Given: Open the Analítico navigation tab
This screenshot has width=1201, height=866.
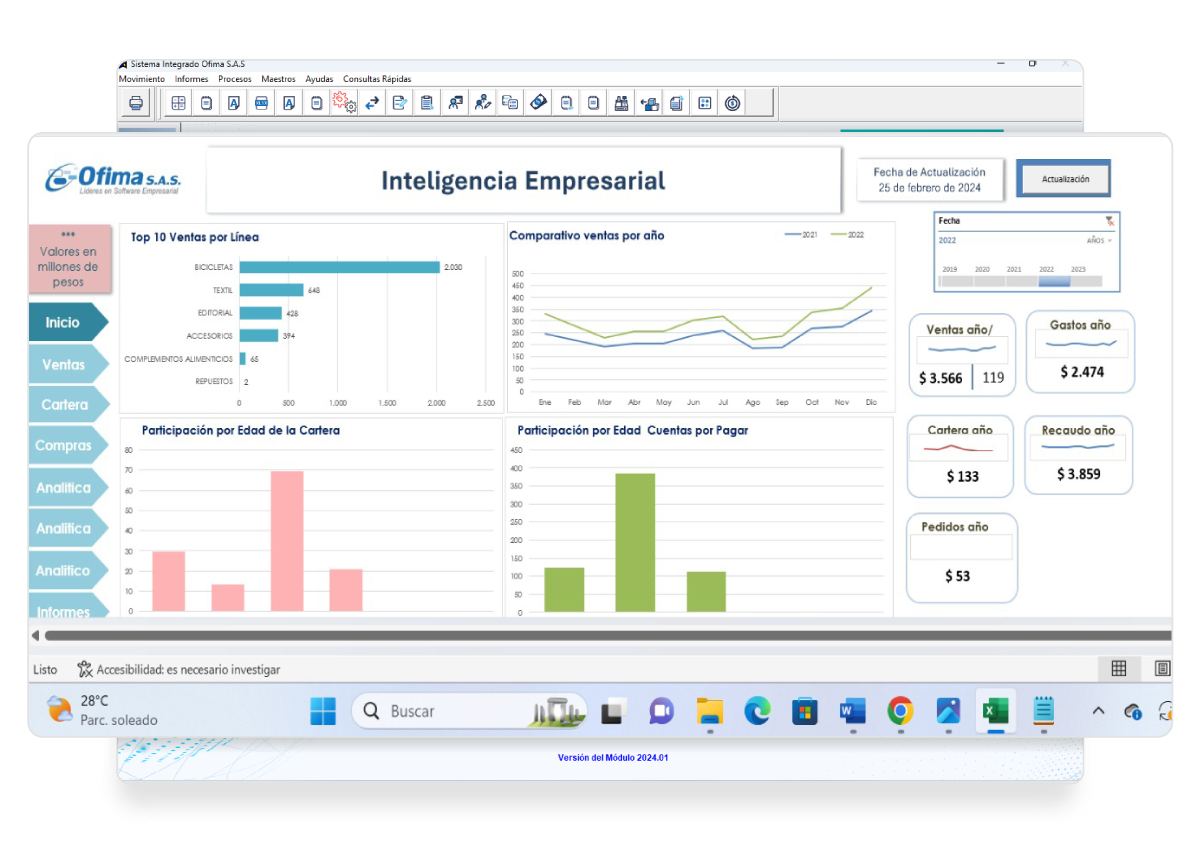Looking at the screenshot, I should 67,570.
